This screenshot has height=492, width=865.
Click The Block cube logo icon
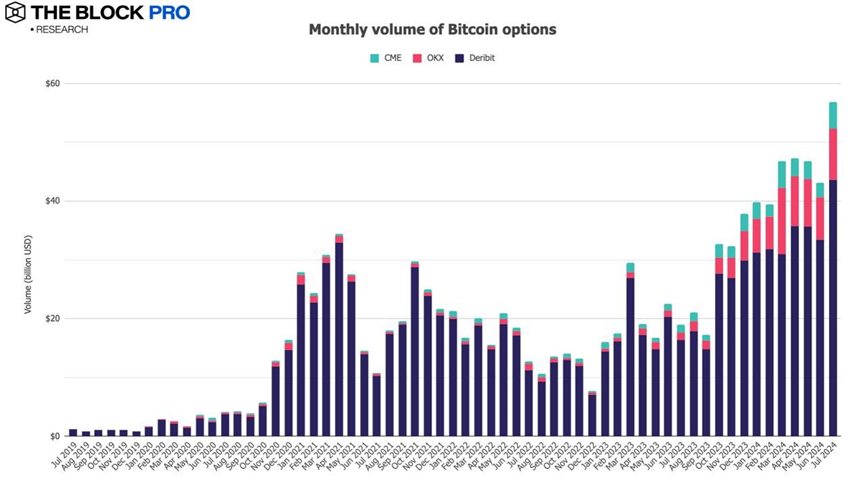pyautogui.click(x=16, y=13)
